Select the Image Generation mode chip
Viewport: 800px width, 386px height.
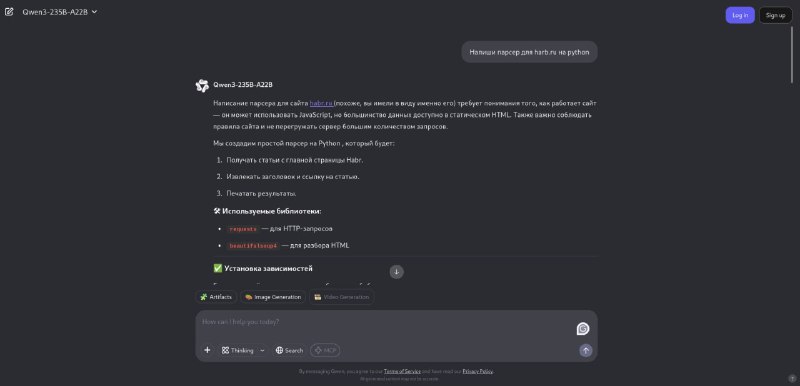[x=273, y=297]
